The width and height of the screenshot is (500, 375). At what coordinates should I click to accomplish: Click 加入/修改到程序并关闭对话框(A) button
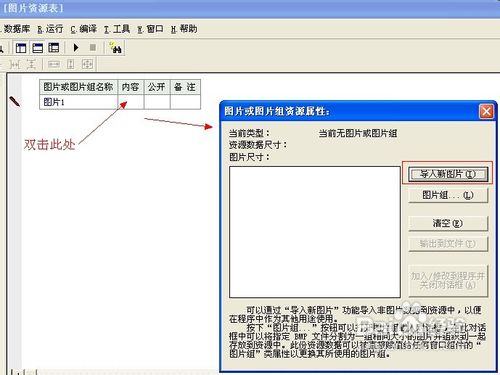[x=448, y=281]
